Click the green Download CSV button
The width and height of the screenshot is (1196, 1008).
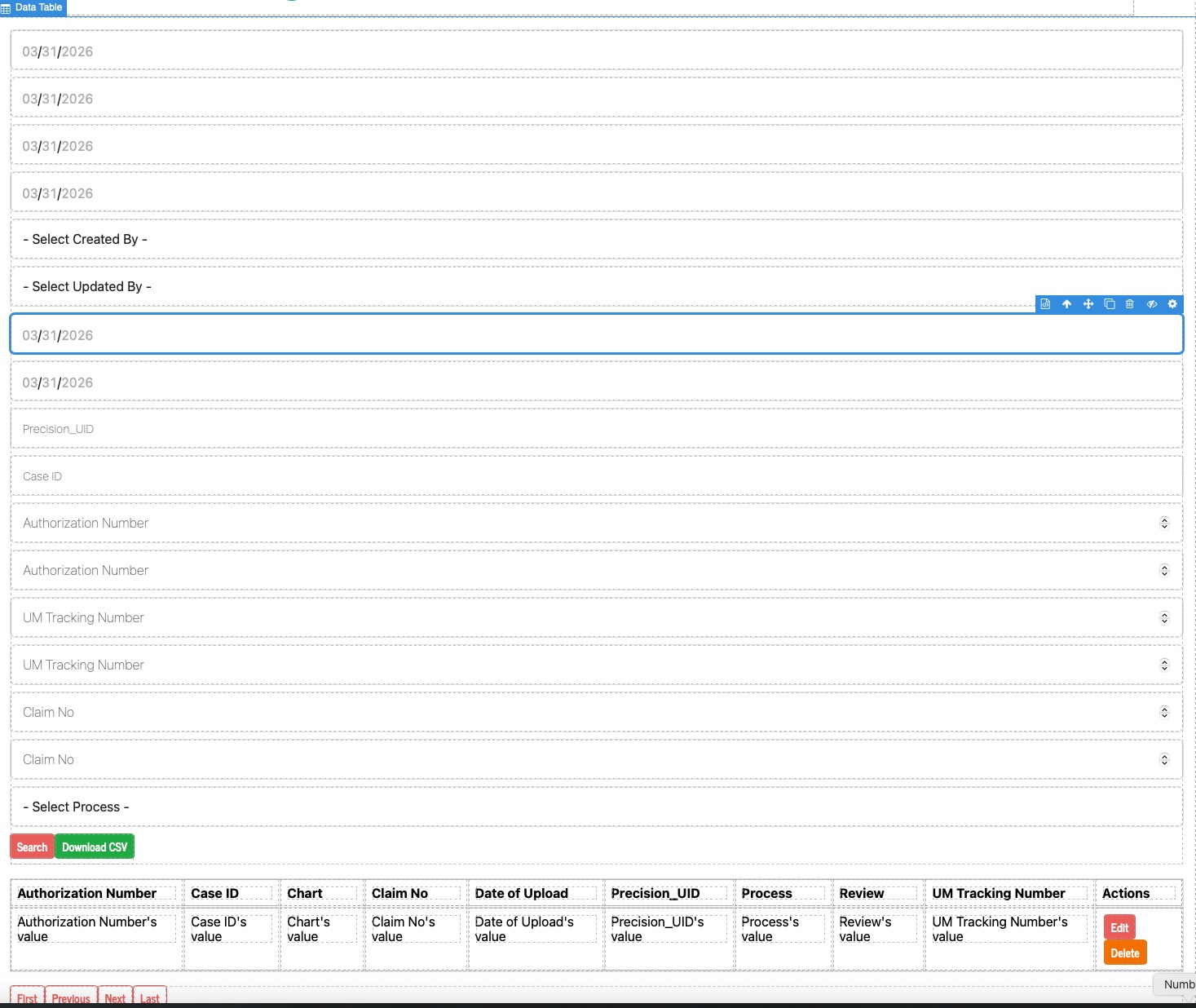pyautogui.click(x=95, y=847)
